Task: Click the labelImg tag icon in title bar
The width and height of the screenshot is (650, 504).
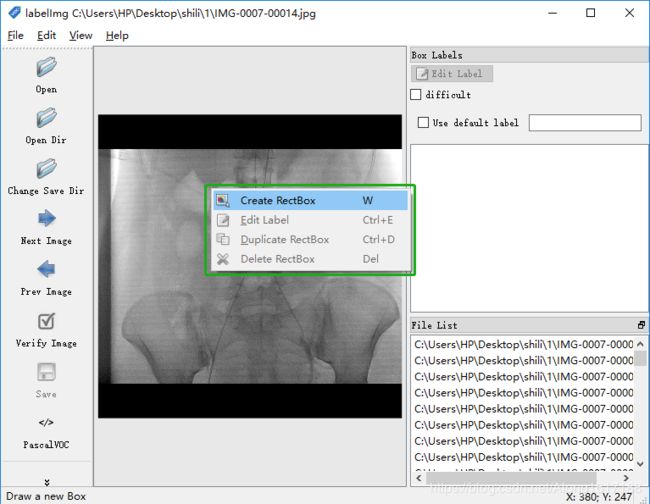Action: [x=14, y=12]
